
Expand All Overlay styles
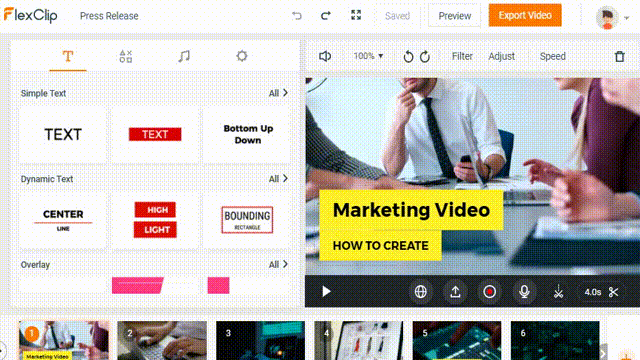278,264
